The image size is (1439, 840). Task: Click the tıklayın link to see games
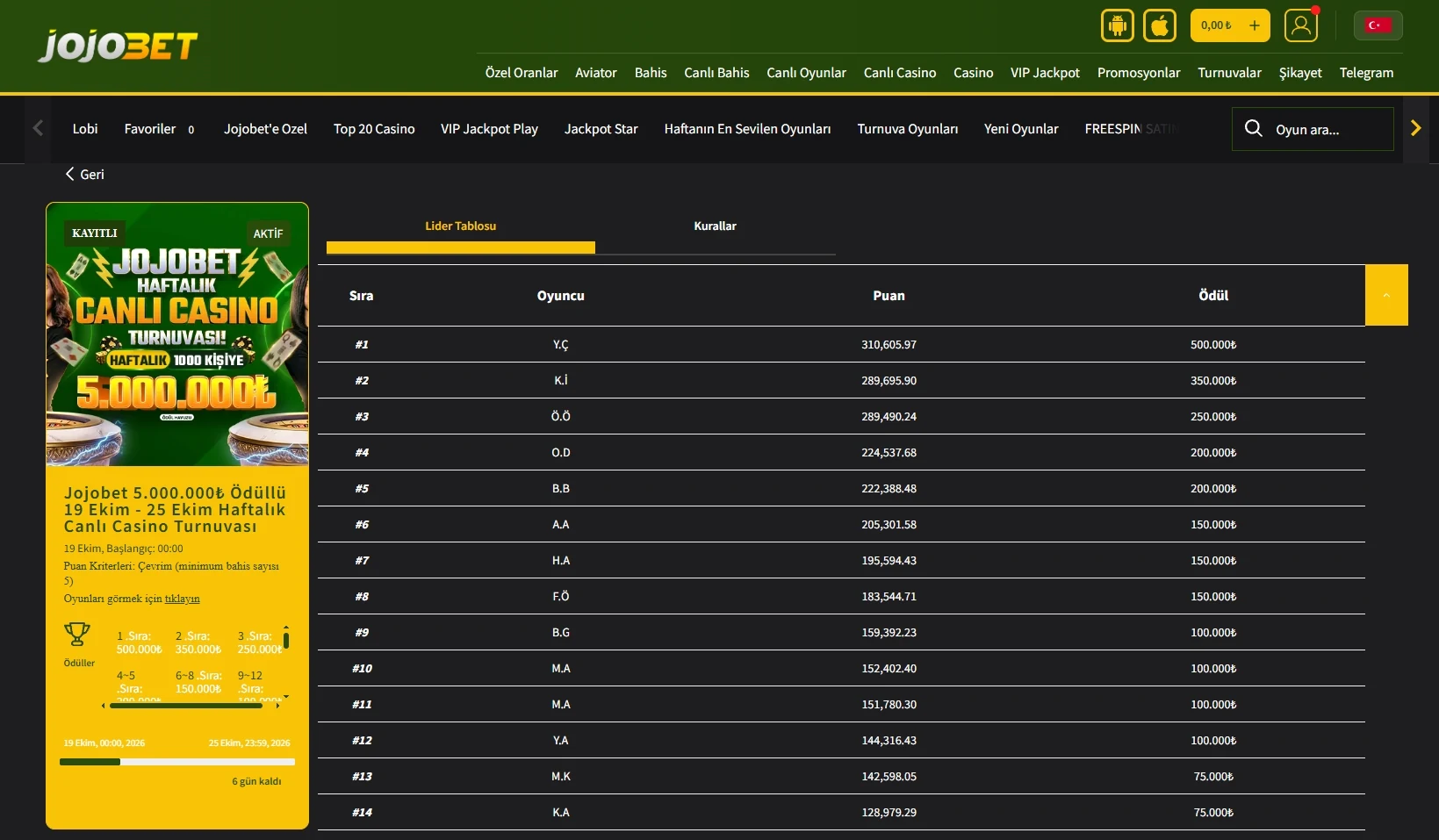[182, 599]
